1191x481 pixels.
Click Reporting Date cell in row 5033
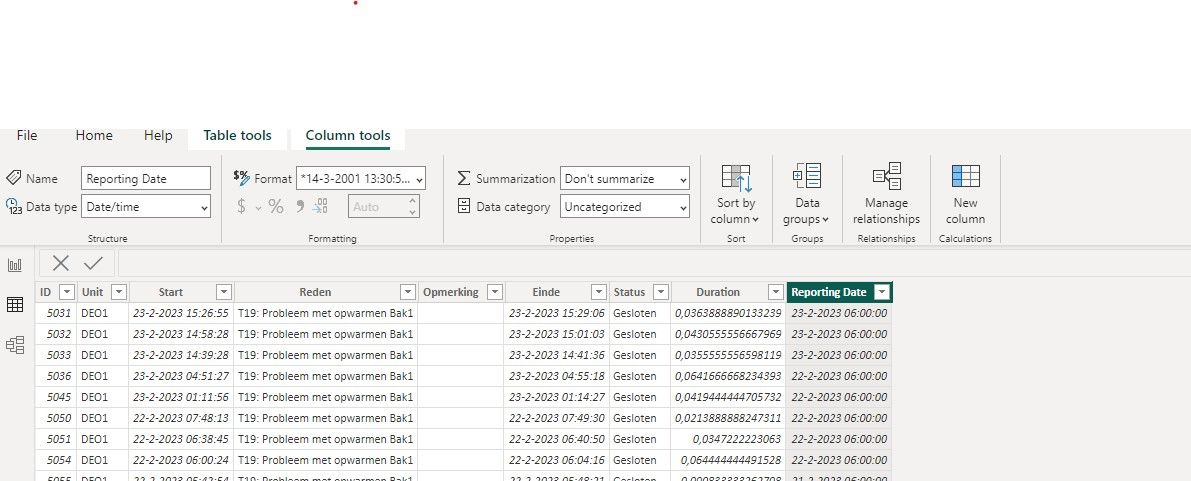pos(839,355)
